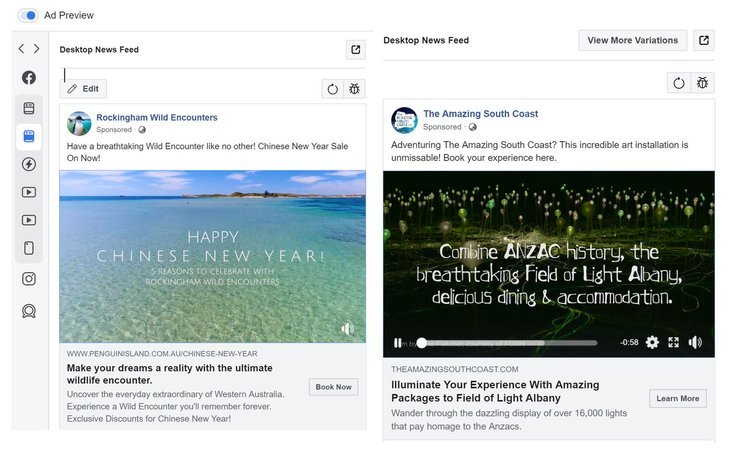Click headline 'Make your dreams a reality'
750x466 pixels.
pos(169,374)
